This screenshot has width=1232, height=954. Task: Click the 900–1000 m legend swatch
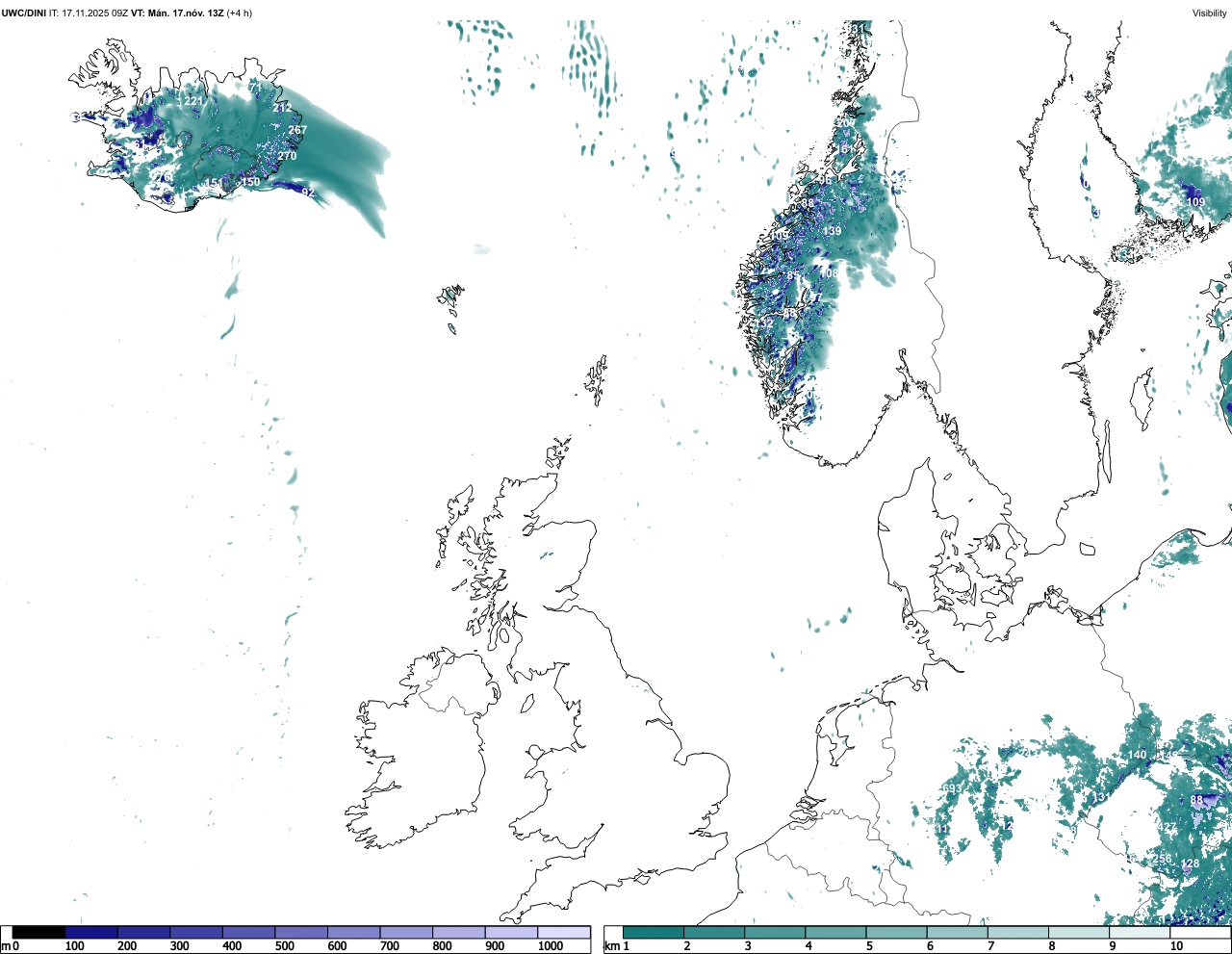[x=511, y=932]
